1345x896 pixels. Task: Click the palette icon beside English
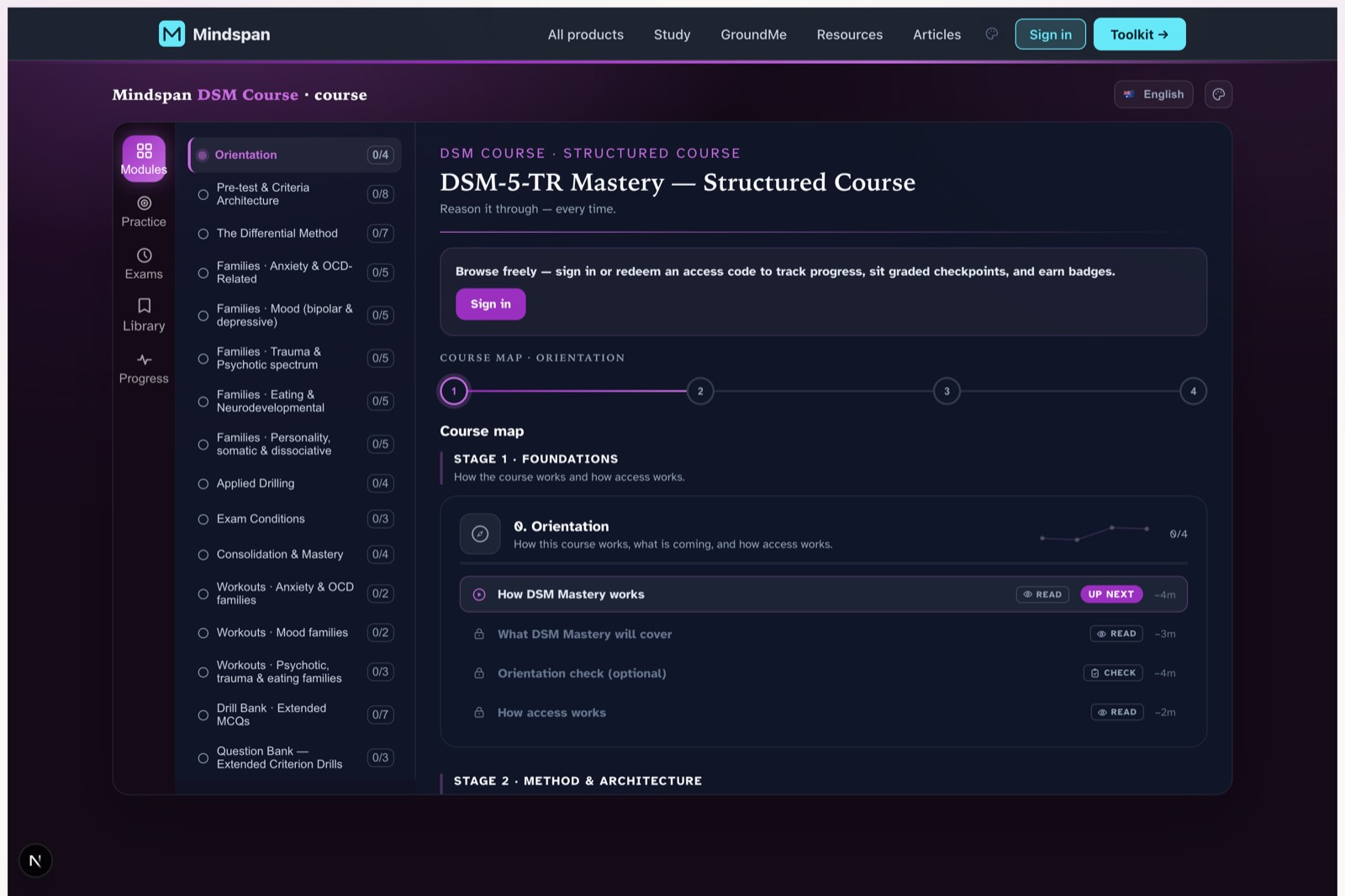(1219, 94)
